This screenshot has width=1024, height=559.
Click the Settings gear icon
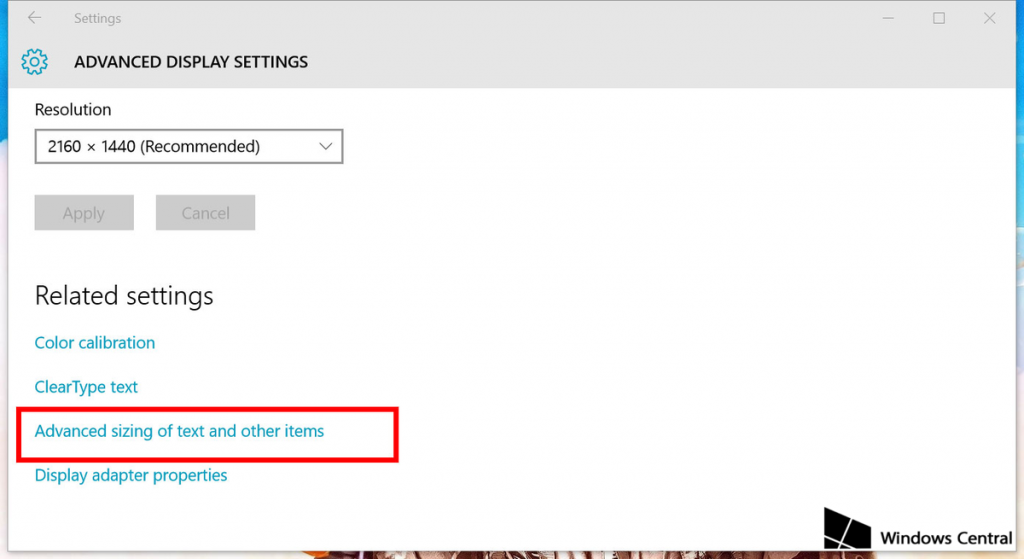click(34, 62)
